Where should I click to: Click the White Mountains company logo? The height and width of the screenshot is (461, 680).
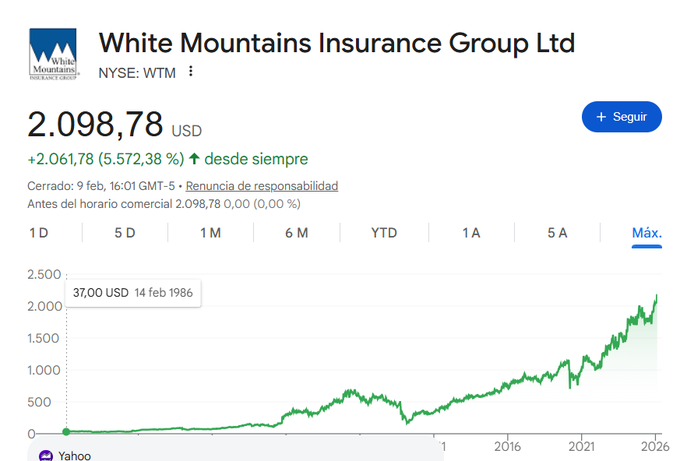coord(56,53)
